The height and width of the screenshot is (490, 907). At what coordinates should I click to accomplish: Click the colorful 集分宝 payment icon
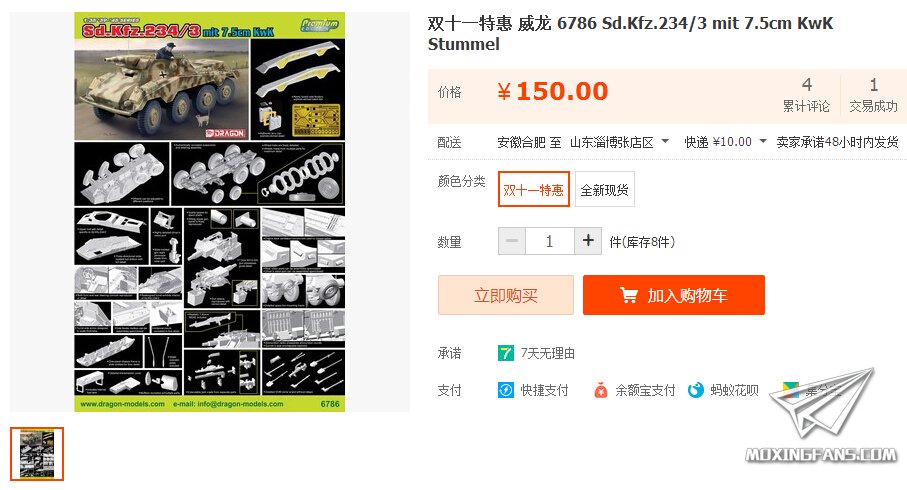tap(790, 389)
